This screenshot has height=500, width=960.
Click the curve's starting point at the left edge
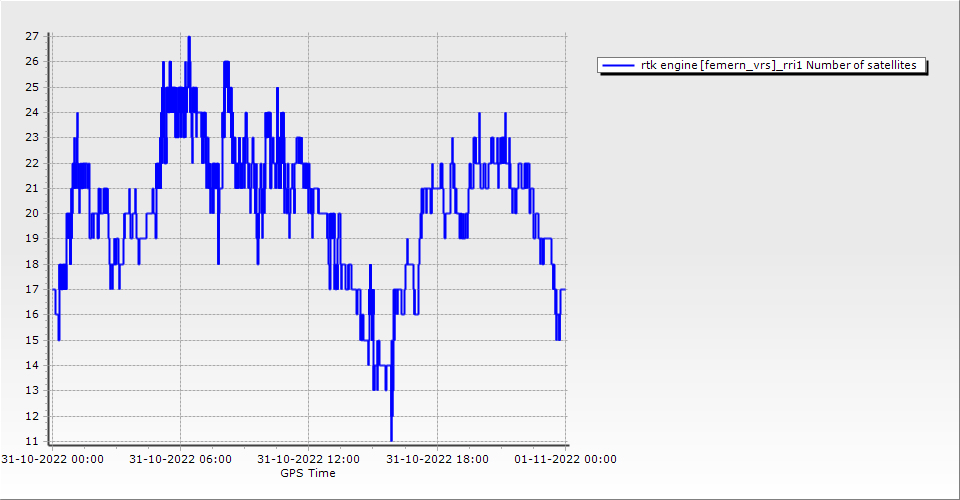point(53,289)
